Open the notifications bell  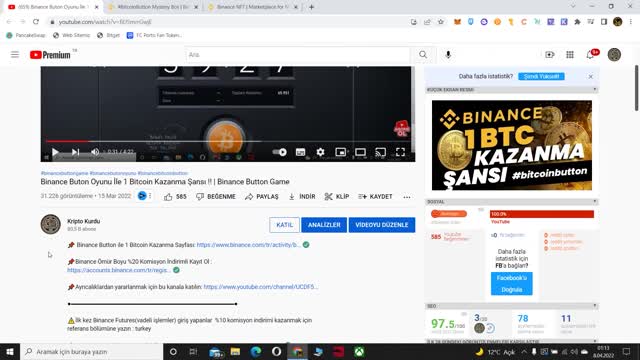coord(590,55)
